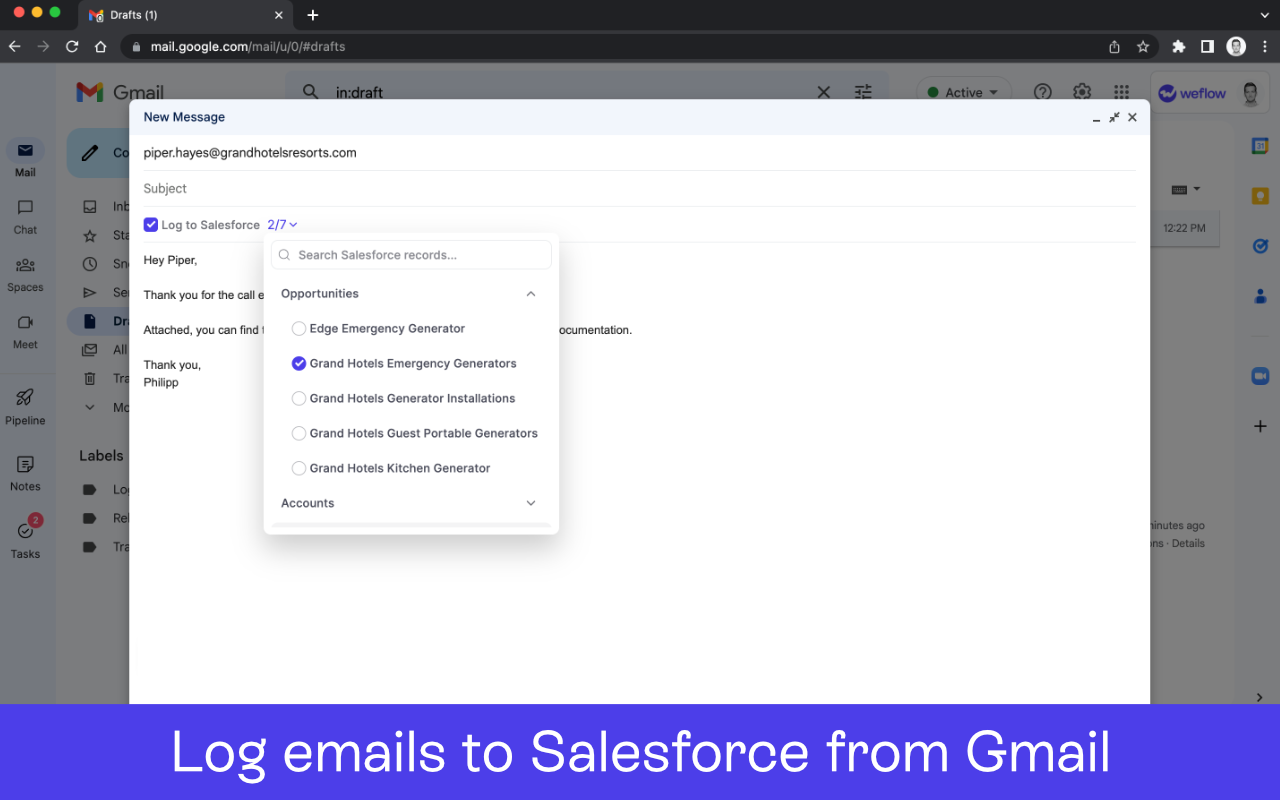
Task: Select Grand Hotels Kitchen Generator opportunity
Action: point(299,469)
